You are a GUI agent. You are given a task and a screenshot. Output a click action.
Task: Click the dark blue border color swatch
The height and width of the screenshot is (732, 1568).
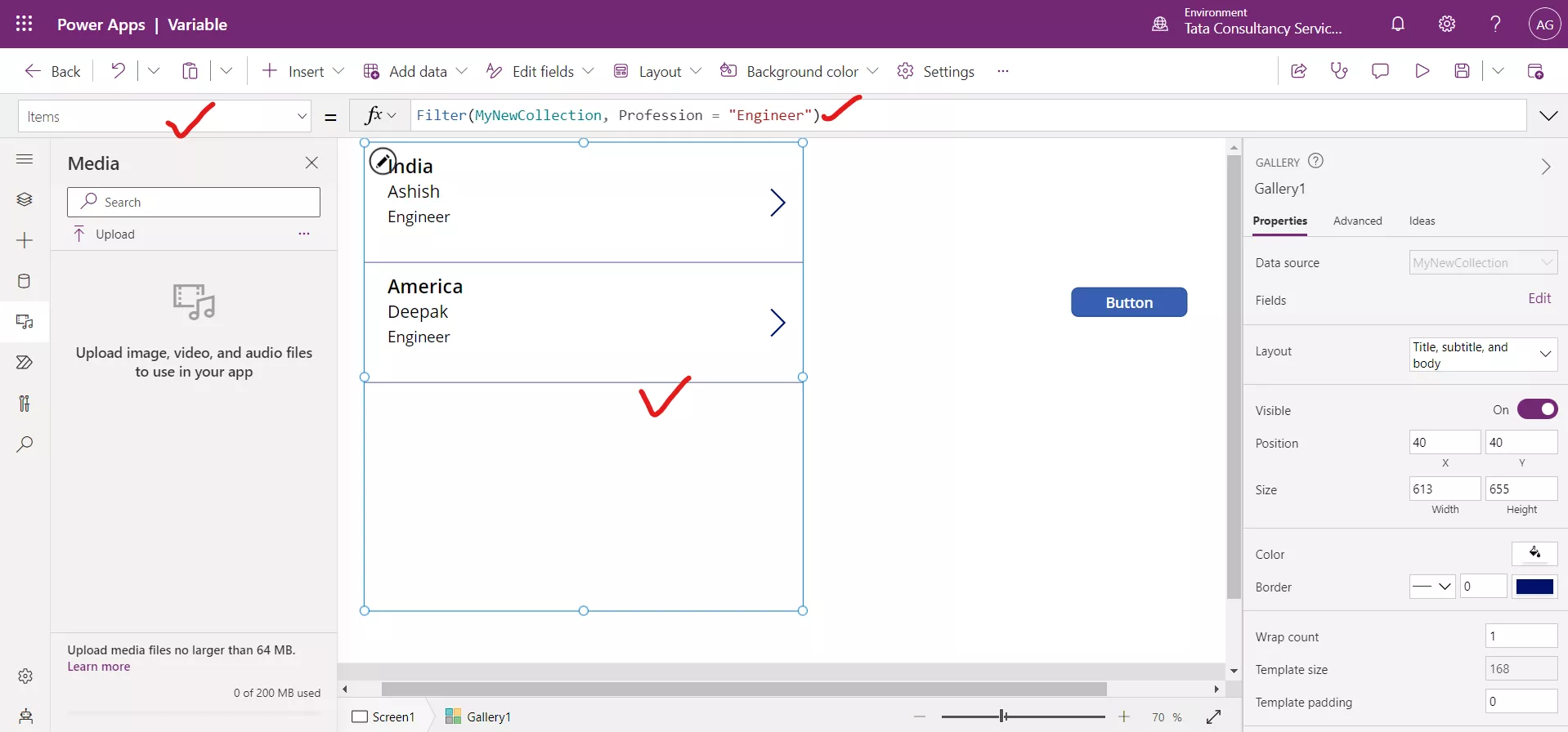1534,587
